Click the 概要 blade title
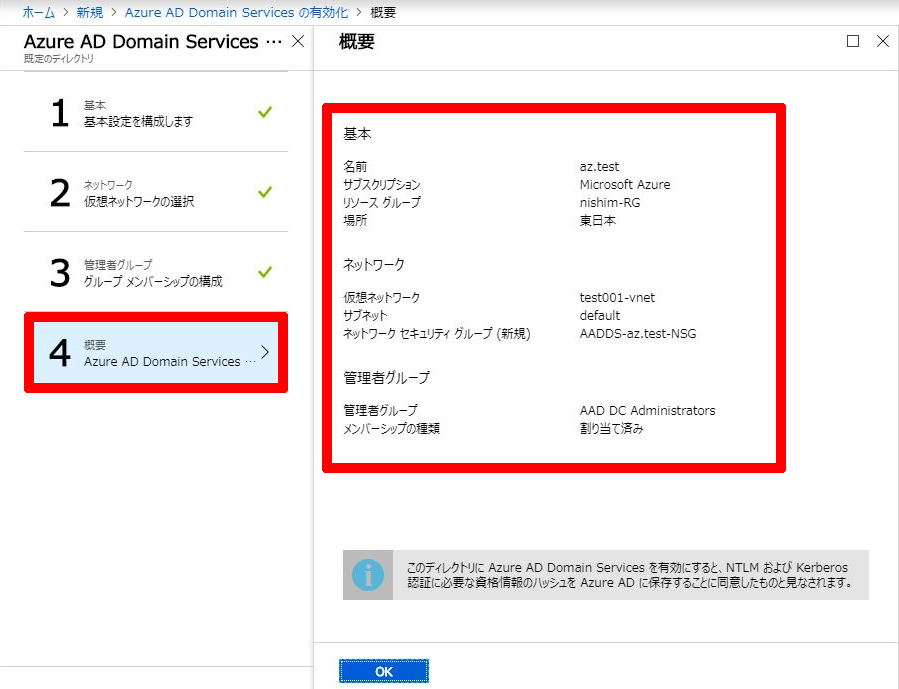The image size is (899, 689). [357, 41]
